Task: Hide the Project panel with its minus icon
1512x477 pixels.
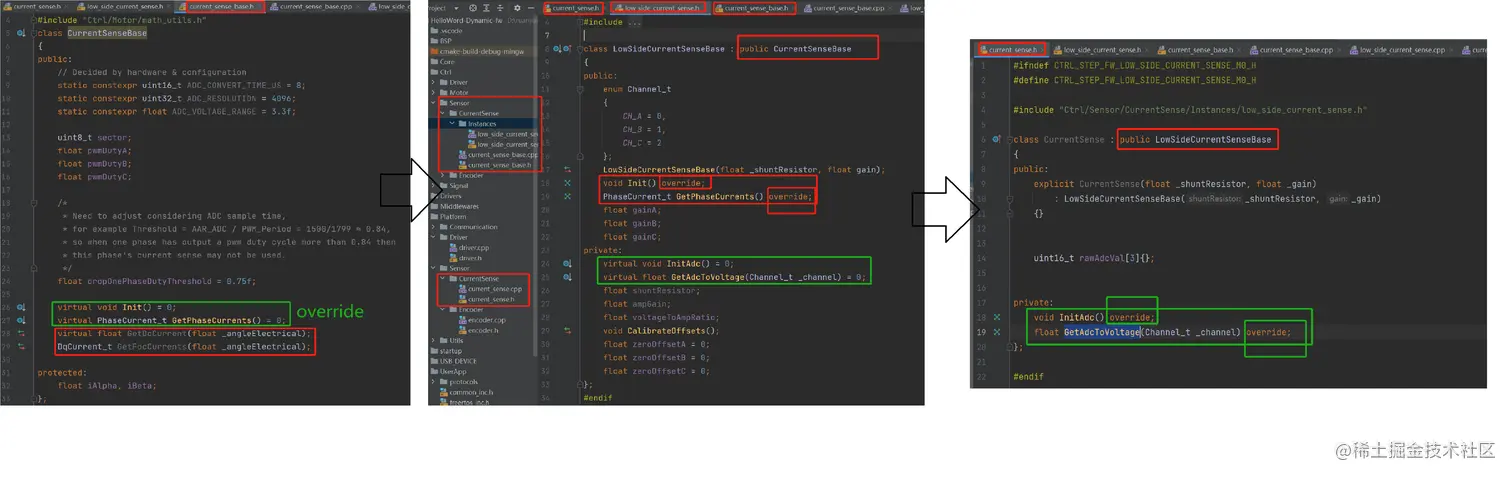Action: 530,8
